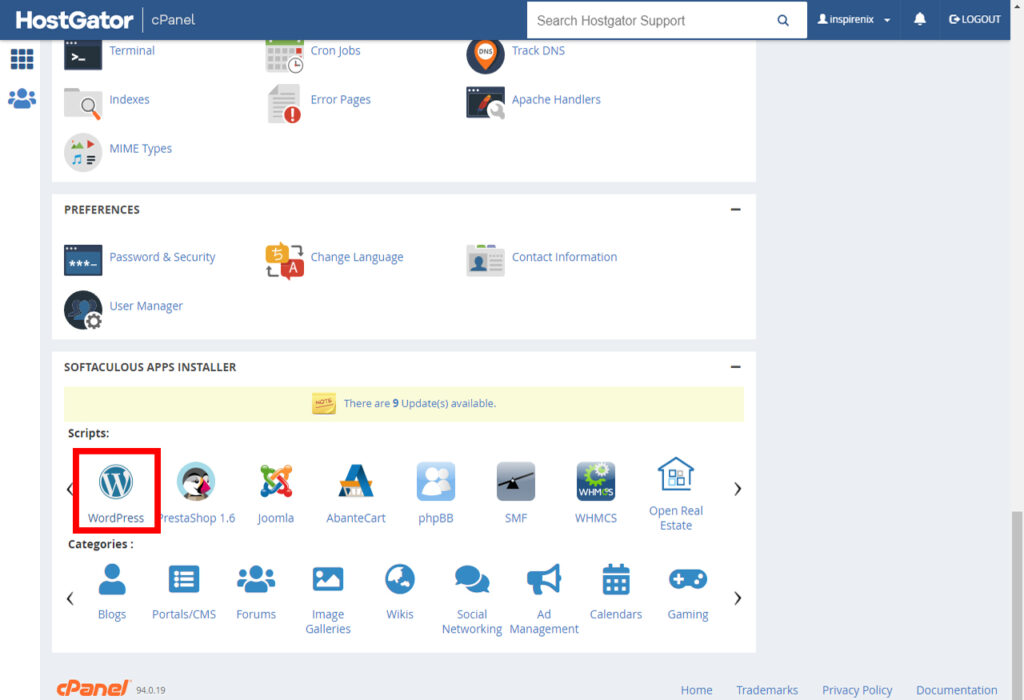Open the Ad Management category icon
The width and height of the screenshot is (1024, 700).
tap(544, 579)
